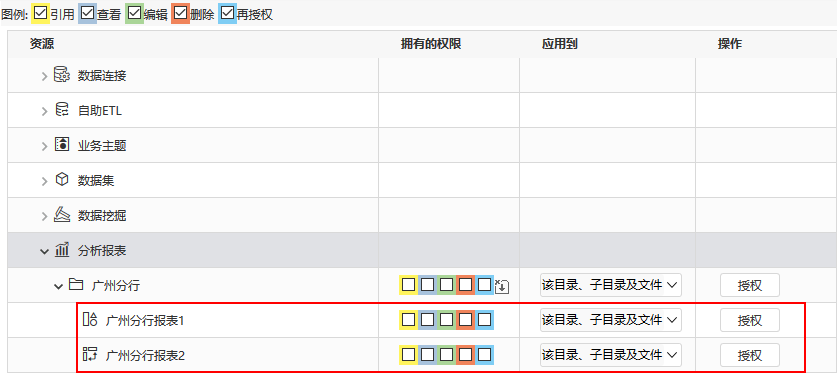Viewport: 837px width, 373px height.
Task: Click the 拥有的权限 column header
Action: (431, 44)
